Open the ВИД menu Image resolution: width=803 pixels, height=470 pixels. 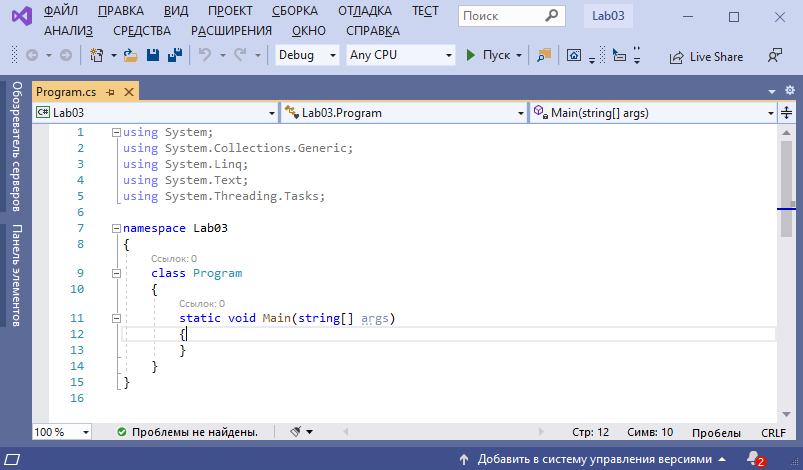click(176, 11)
